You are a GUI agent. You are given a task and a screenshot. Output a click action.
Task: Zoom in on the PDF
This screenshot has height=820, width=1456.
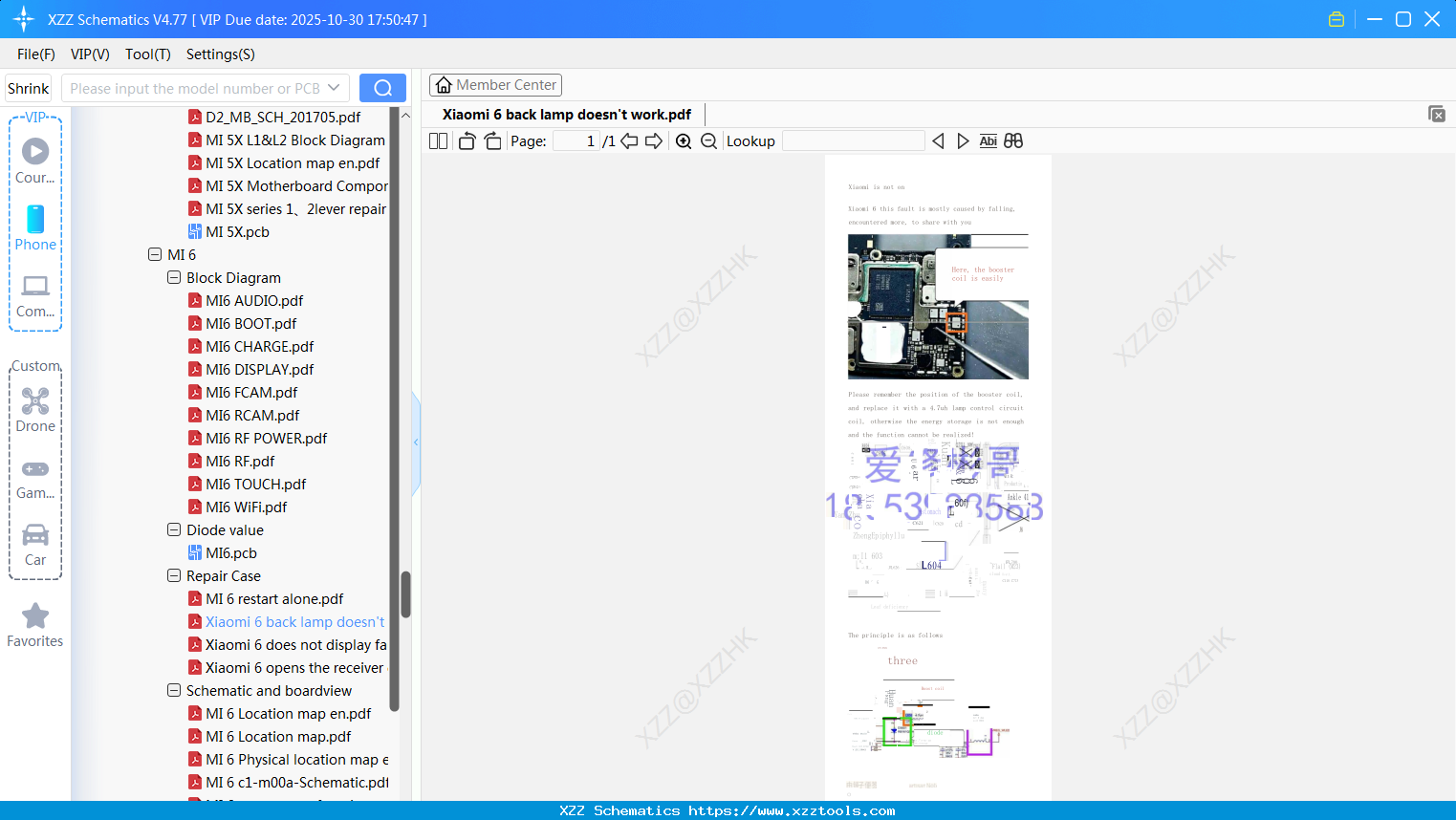(684, 141)
